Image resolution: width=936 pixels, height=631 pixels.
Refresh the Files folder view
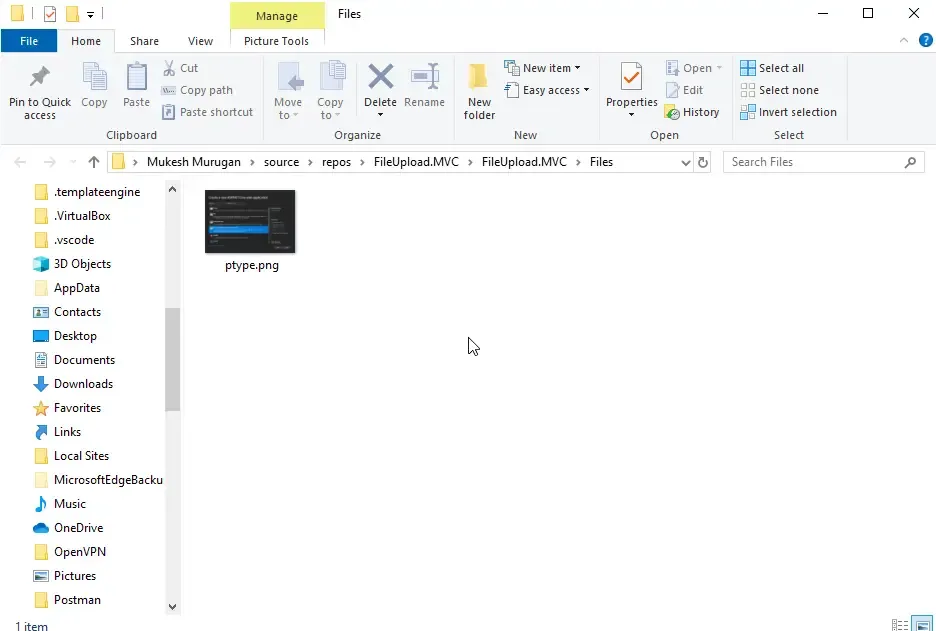pyautogui.click(x=703, y=161)
